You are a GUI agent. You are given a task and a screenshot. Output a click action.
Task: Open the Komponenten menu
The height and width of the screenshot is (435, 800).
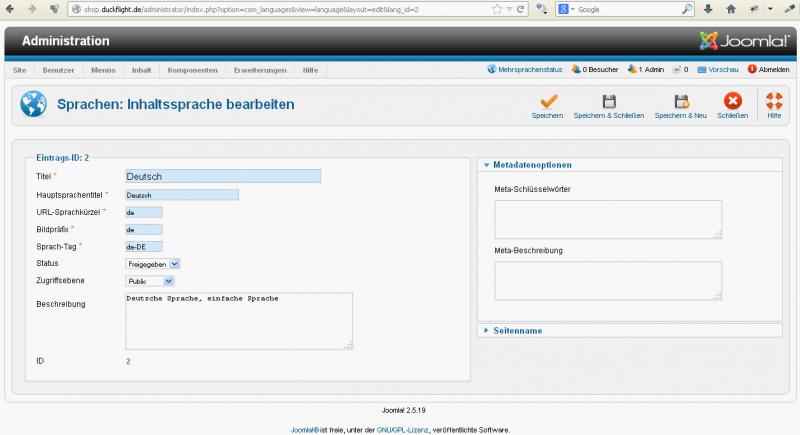click(193, 70)
